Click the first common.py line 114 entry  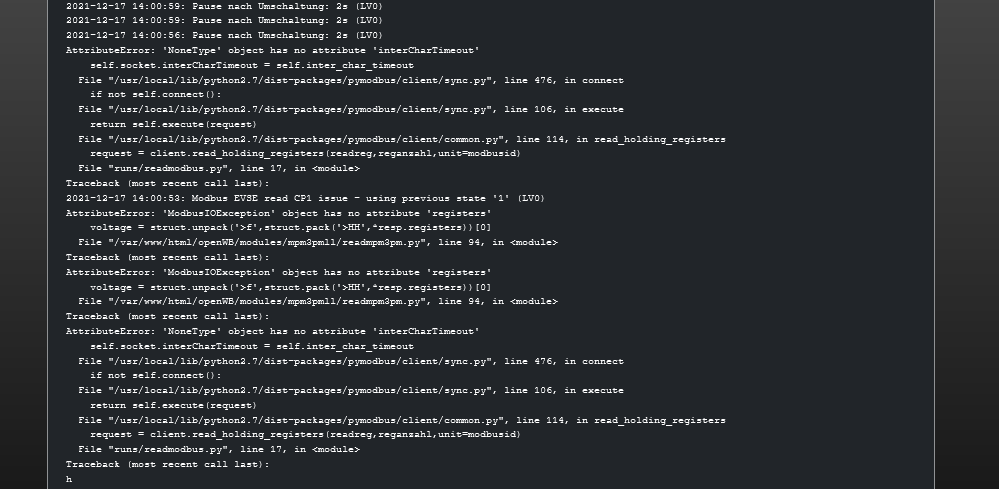tap(401, 139)
